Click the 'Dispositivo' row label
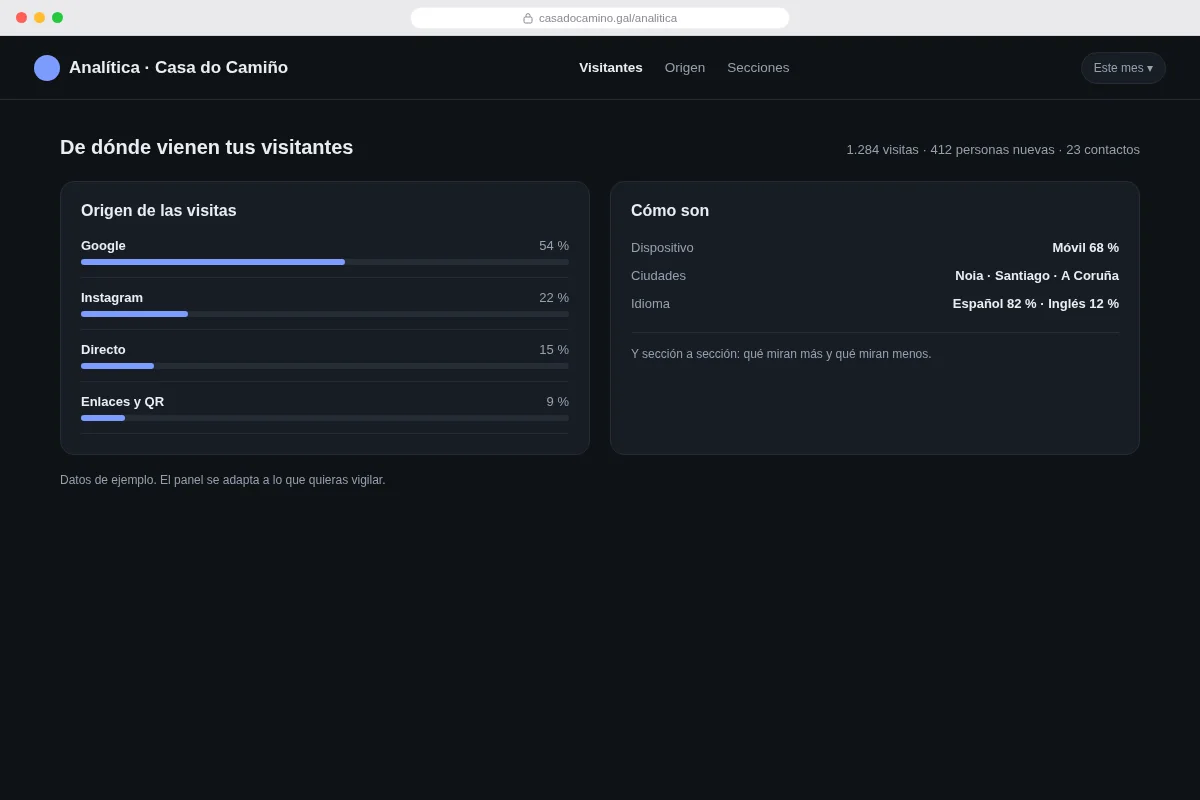Screen dimensions: 1200x800 (x=662, y=248)
